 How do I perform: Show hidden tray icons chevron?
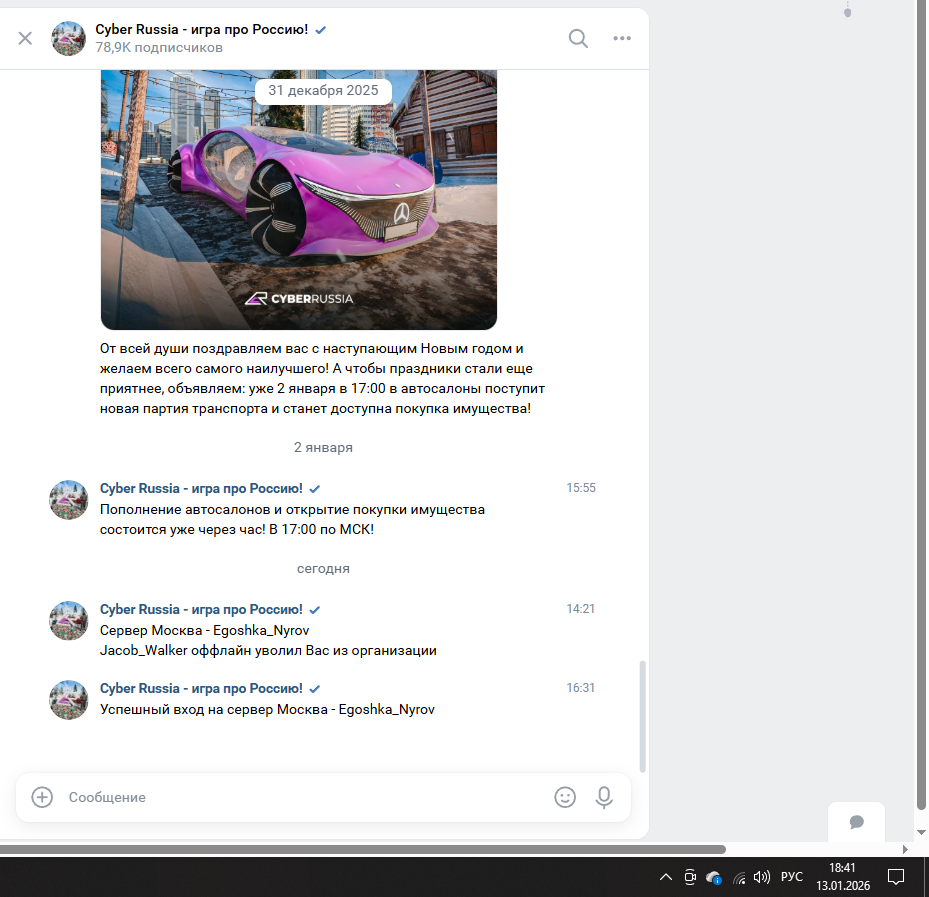coord(665,877)
